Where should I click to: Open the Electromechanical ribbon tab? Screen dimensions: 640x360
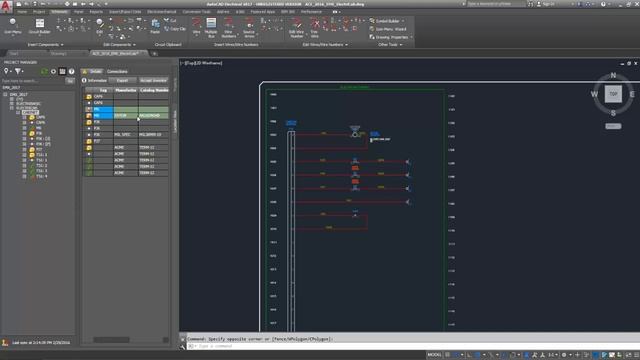coord(162,12)
